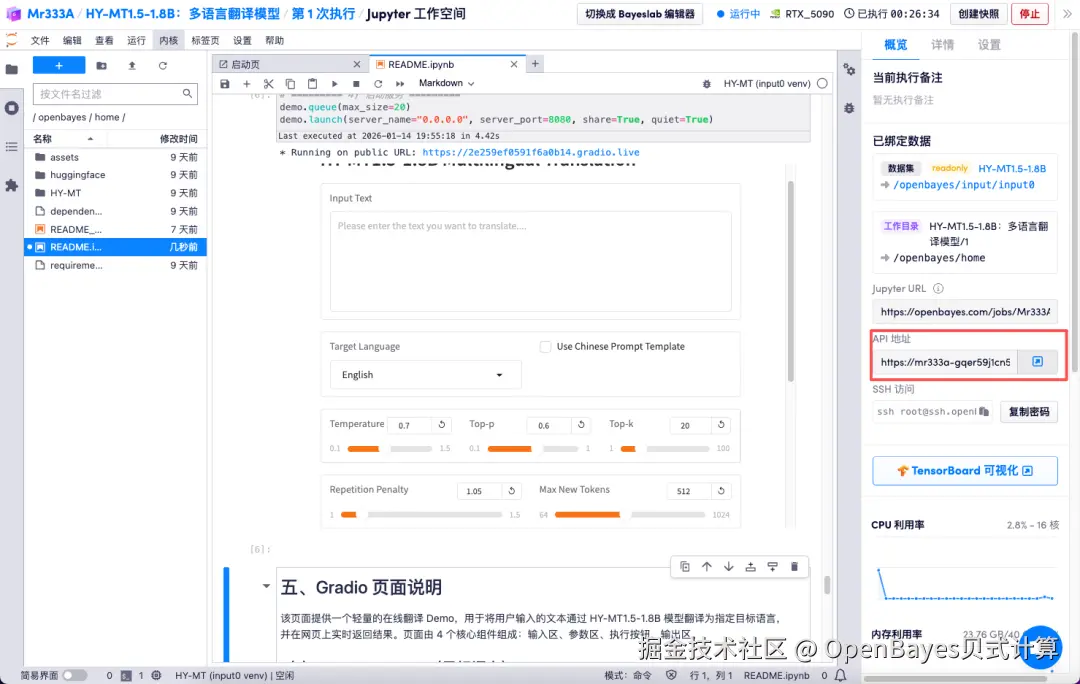
Task: Collapse the Gradio section heading
Action: coord(266,586)
